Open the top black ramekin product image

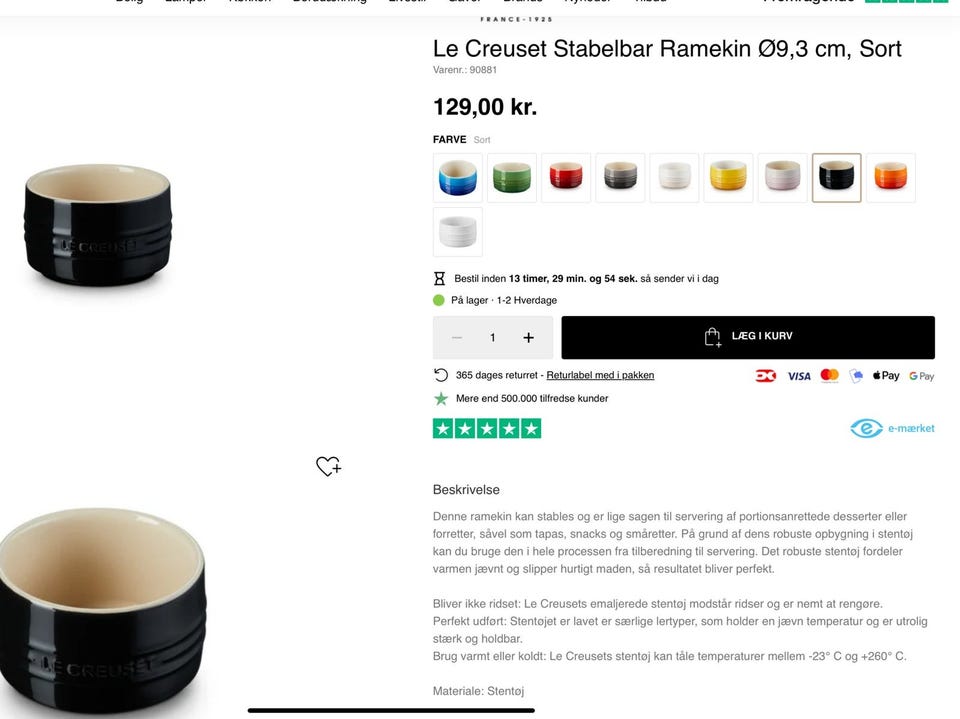tap(98, 224)
